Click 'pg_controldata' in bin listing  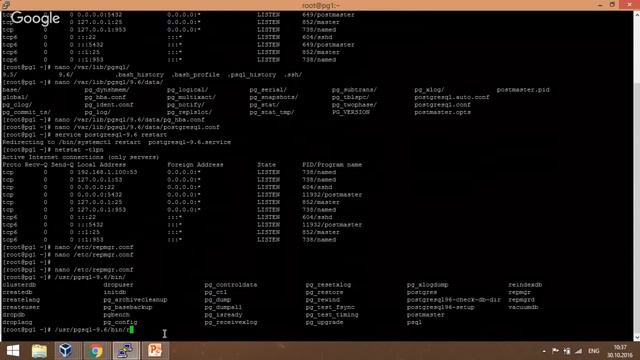231,284
